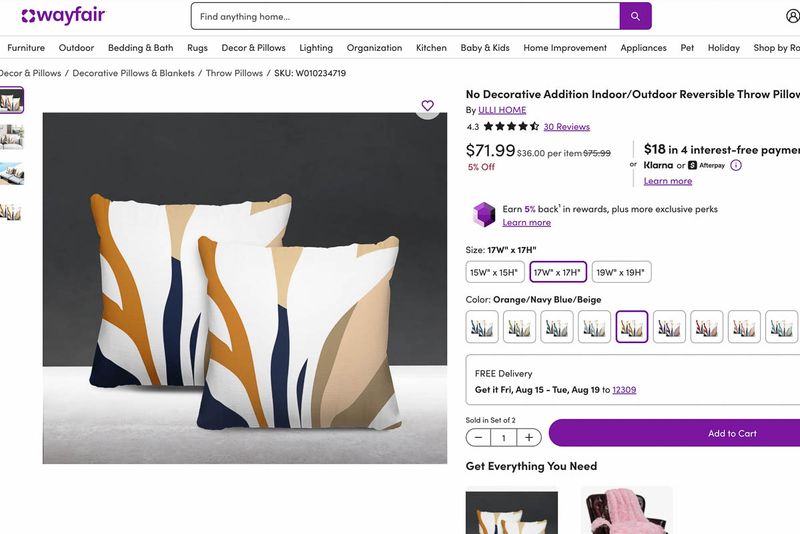Click the Wayfair logo
Image resolution: width=800 pixels, height=534 pixels.
click(63, 16)
